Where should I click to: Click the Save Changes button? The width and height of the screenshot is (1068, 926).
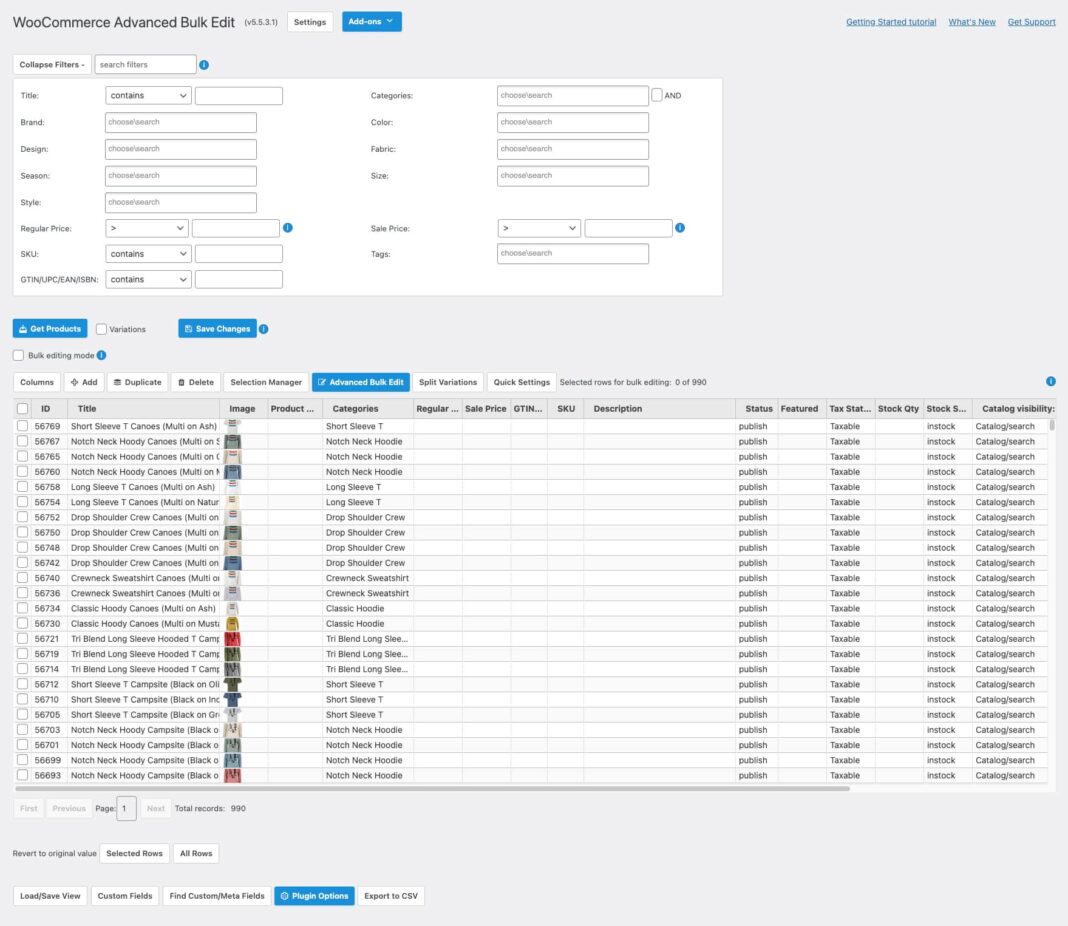click(217, 329)
